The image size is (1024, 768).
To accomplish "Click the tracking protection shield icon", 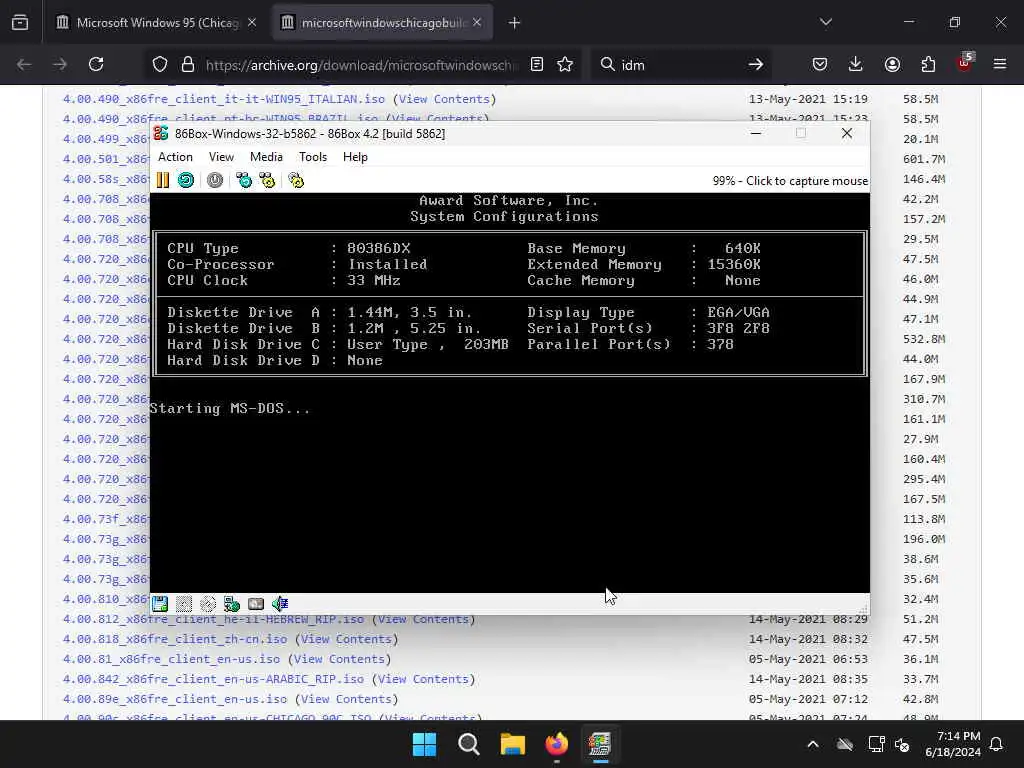I will pos(160,64).
